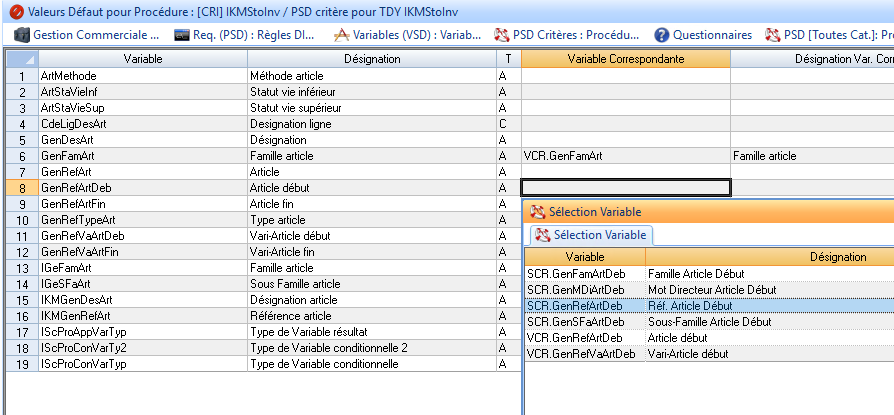Click the Req. (PSD) Règles icon
Screen dimensions: 894x415
(x=182, y=34)
